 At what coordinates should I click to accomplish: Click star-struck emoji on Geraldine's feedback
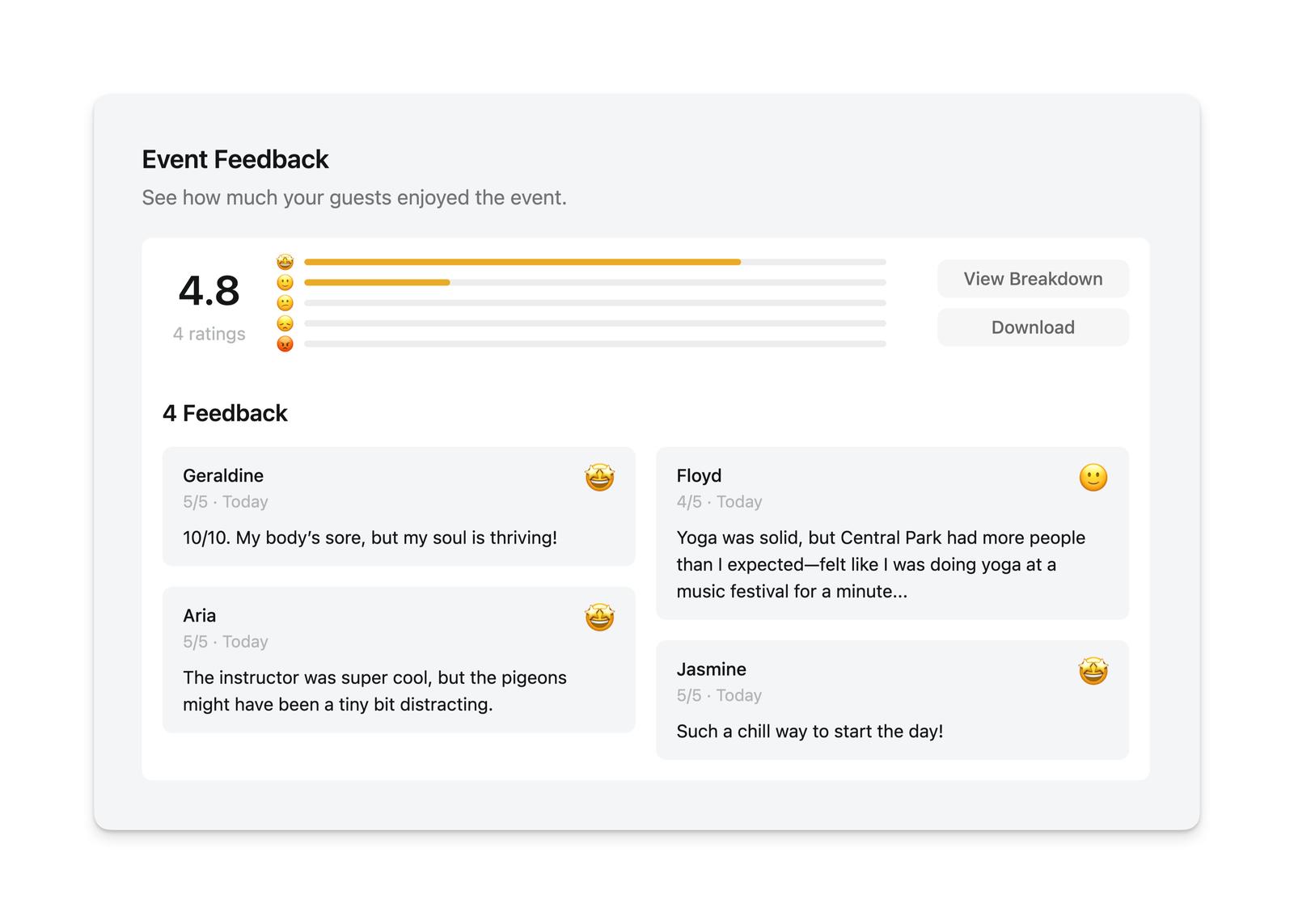click(599, 478)
